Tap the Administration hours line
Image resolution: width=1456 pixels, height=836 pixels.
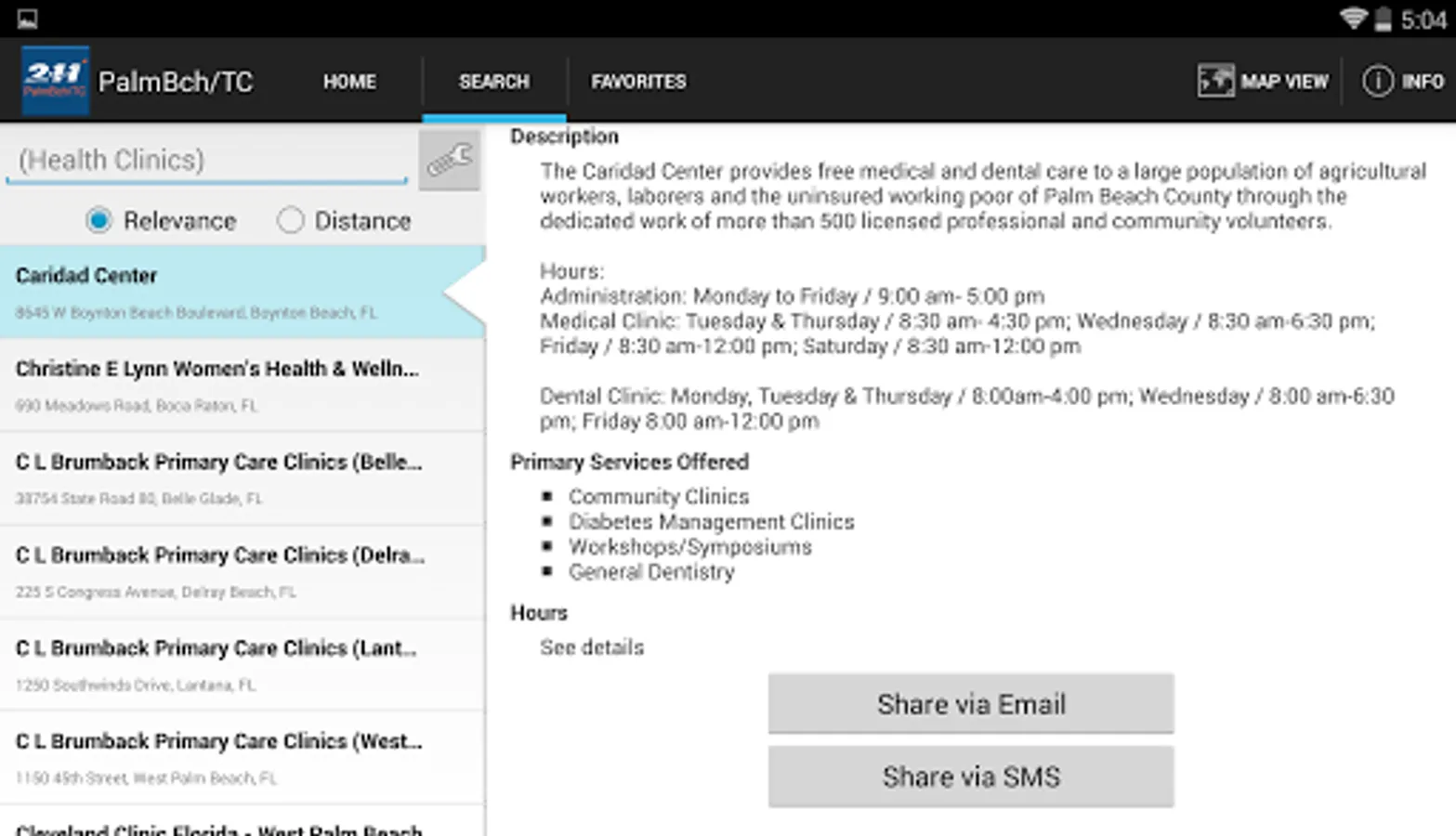pyautogui.click(x=792, y=296)
